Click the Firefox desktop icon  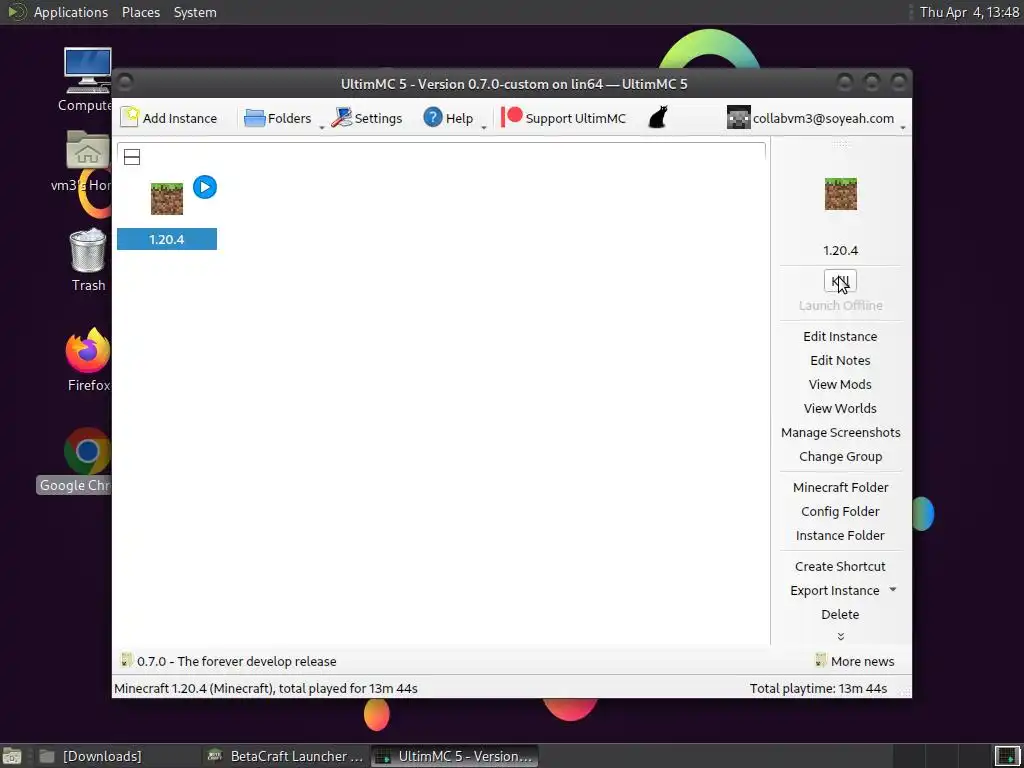(x=88, y=359)
